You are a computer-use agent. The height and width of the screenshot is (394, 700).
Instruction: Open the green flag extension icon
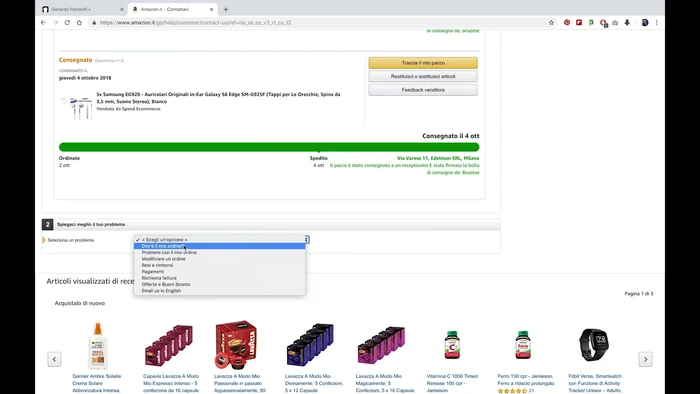point(591,22)
